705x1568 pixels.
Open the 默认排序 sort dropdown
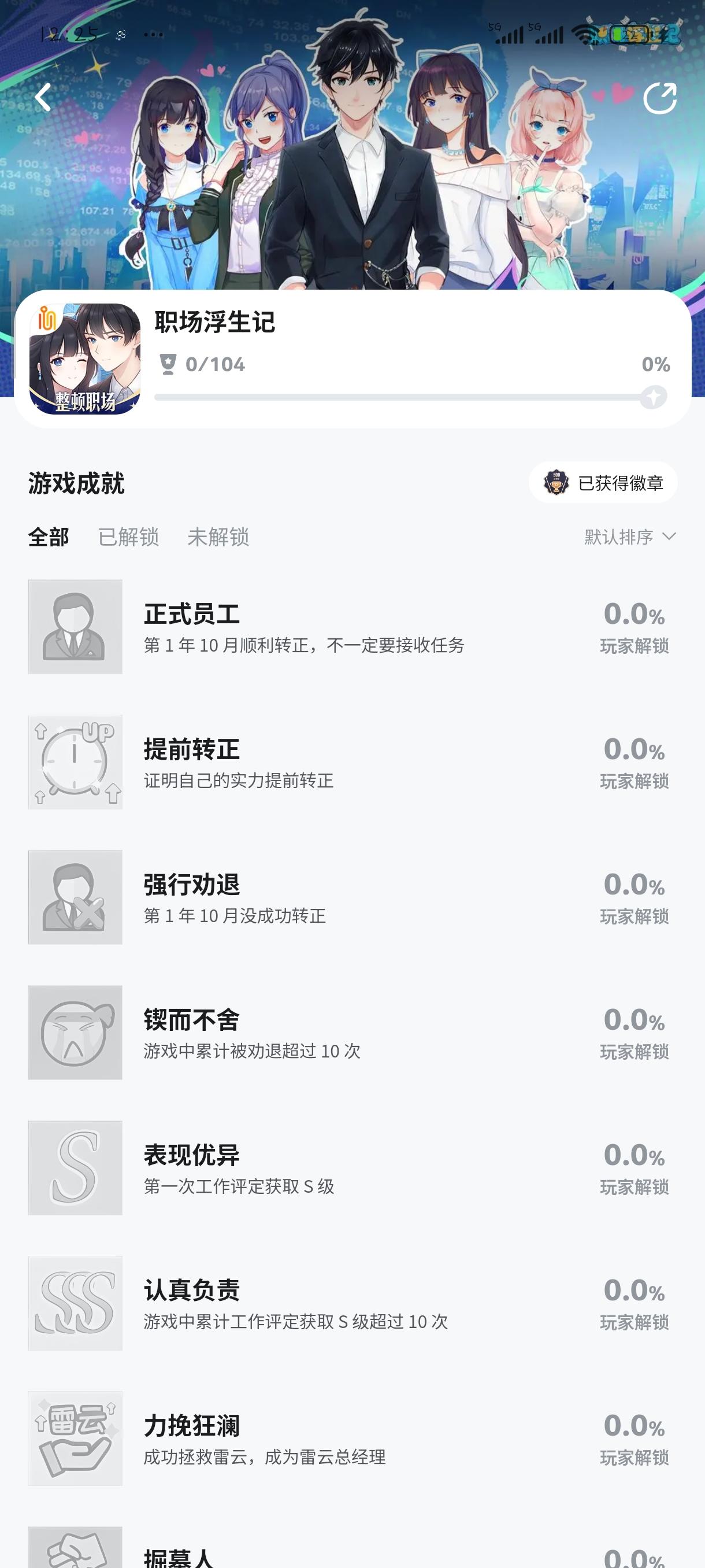pos(629,537)
